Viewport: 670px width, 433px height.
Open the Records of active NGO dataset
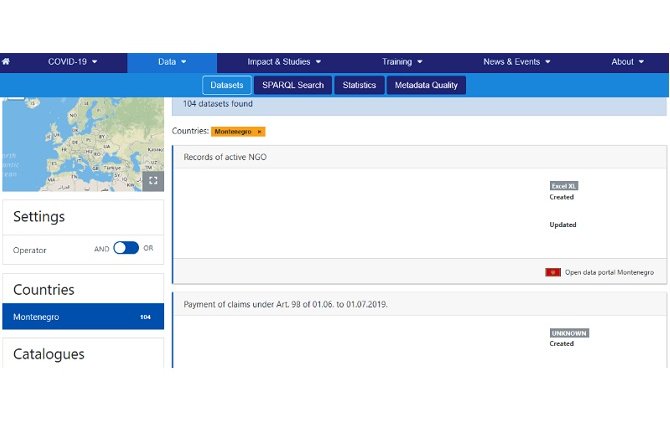[x=225, y=157]
